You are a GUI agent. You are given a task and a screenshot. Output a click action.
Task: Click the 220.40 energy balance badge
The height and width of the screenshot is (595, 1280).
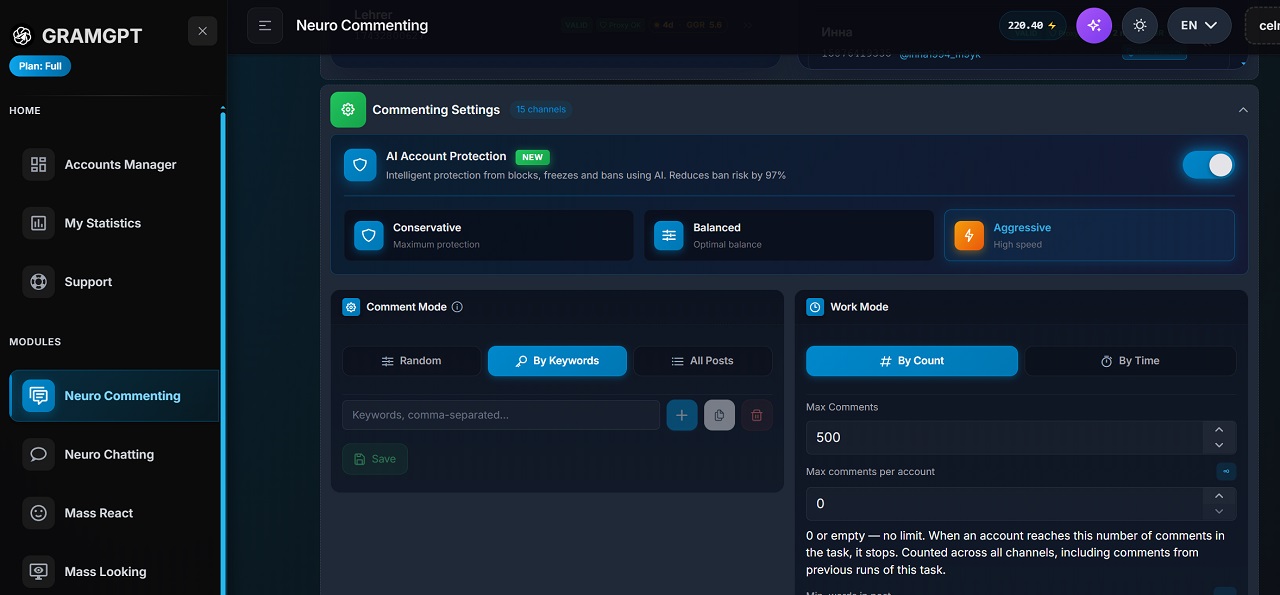pyautogui.click(x=1032, y=25)
